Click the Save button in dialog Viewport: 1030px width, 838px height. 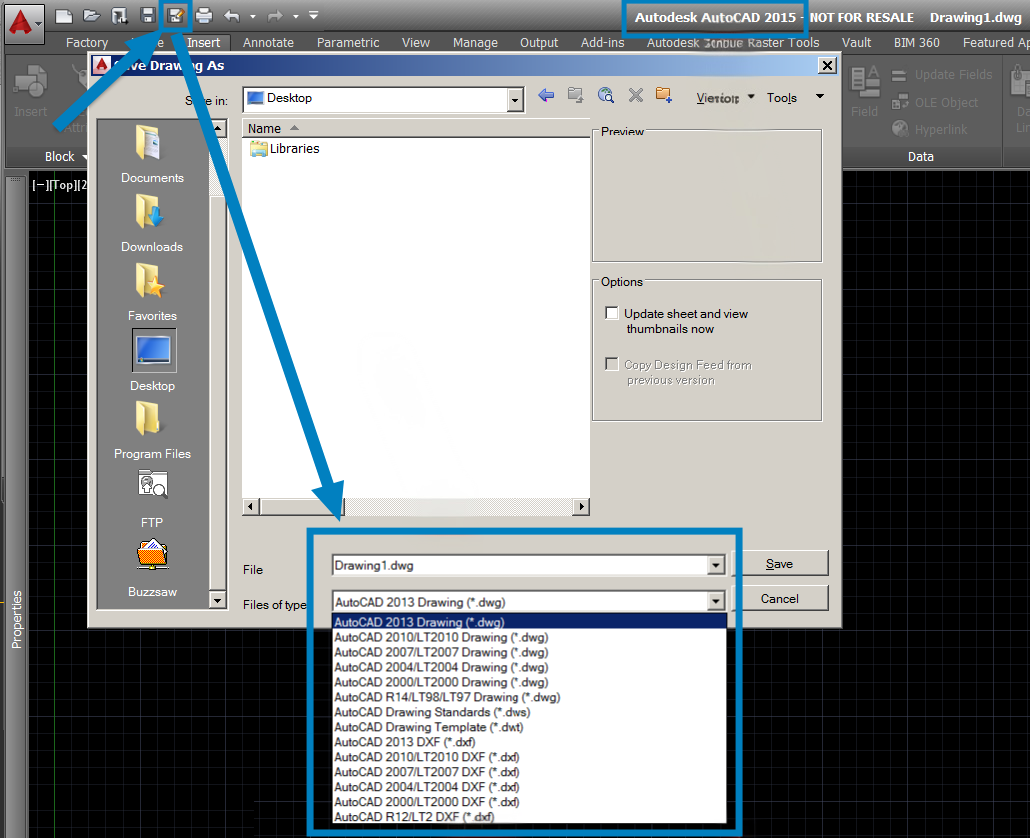(780, 563)
